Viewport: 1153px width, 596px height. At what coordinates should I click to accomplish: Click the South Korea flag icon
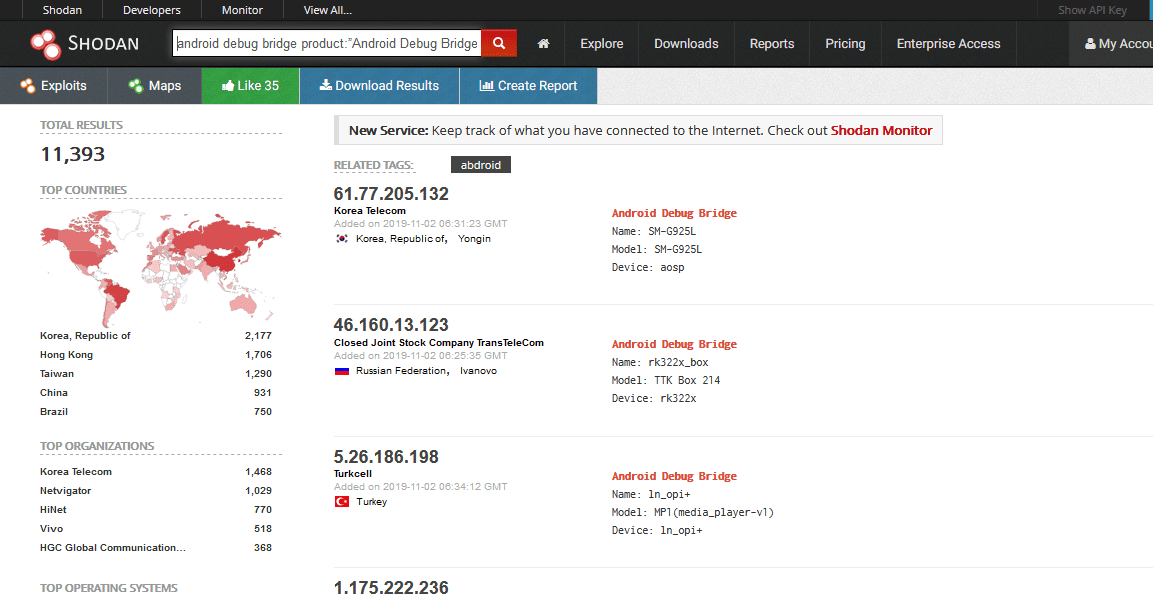tap(341, 239)
